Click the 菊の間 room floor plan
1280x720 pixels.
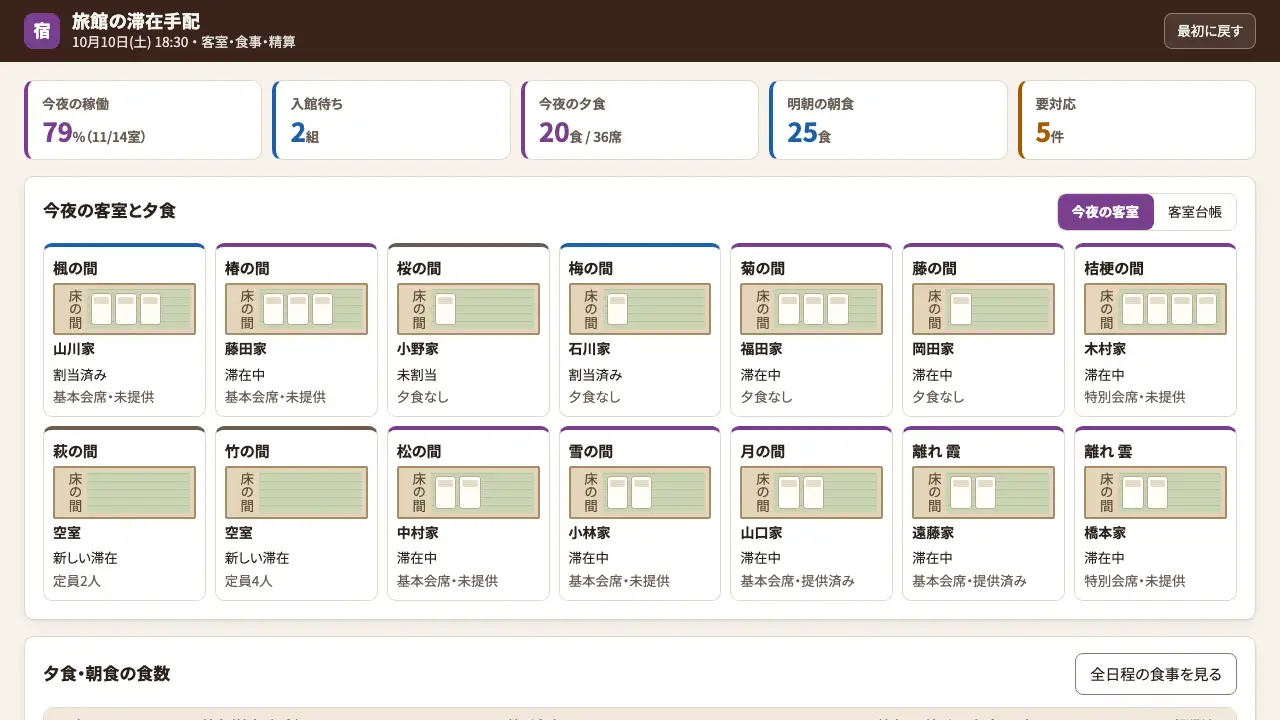(x=811, y=309)
